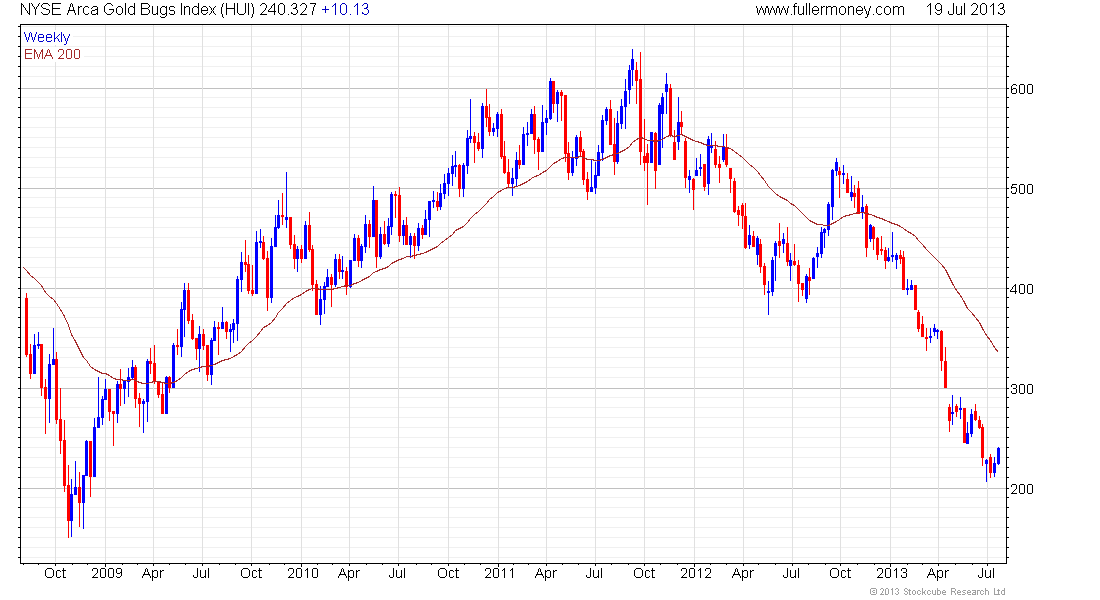Click the 2010 year label on time axis
This screenshot has width=1100, height=600.
pyautogui.click(x=303, y=573)
